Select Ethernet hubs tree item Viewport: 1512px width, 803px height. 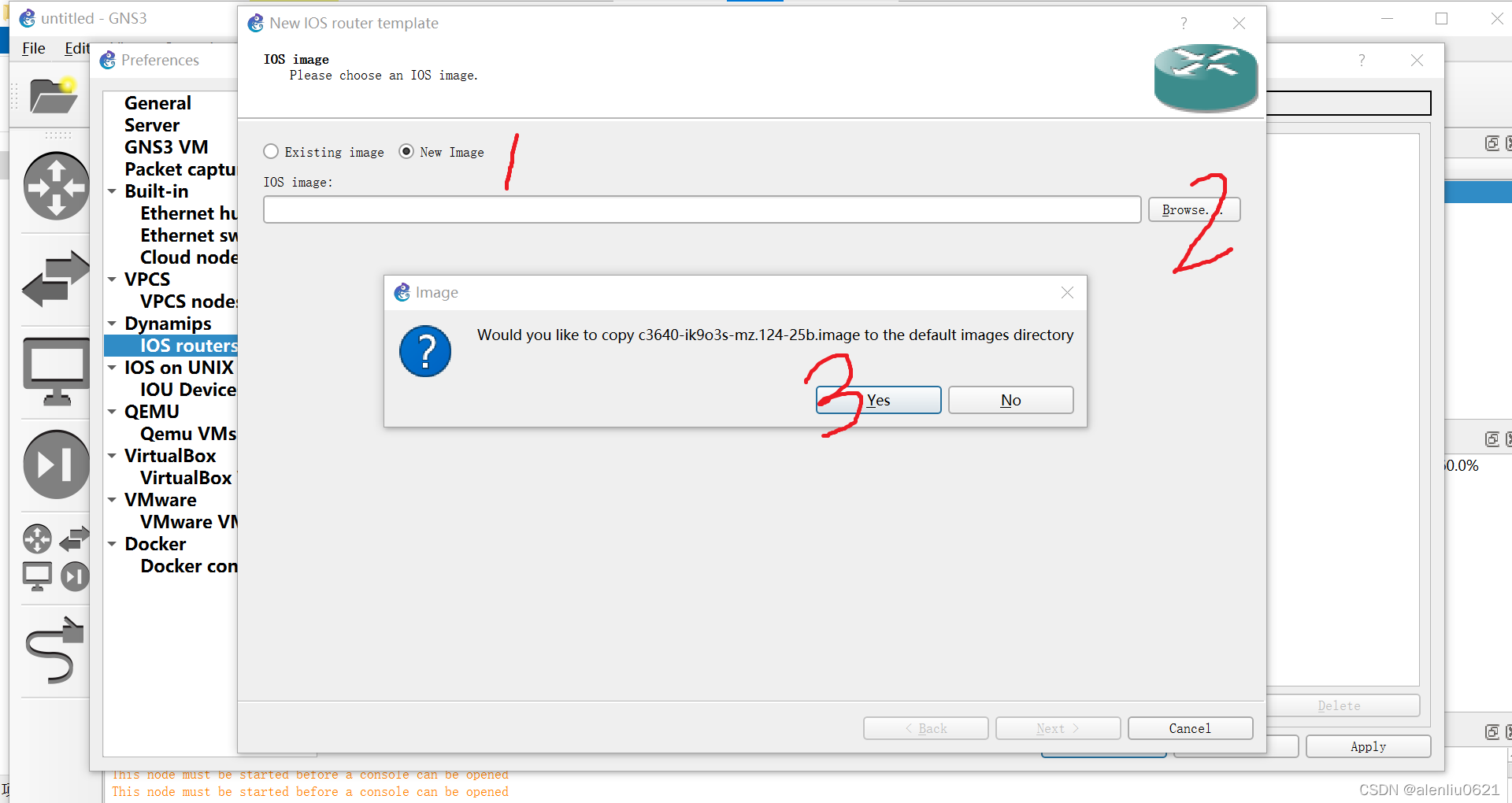pos(189,213)
